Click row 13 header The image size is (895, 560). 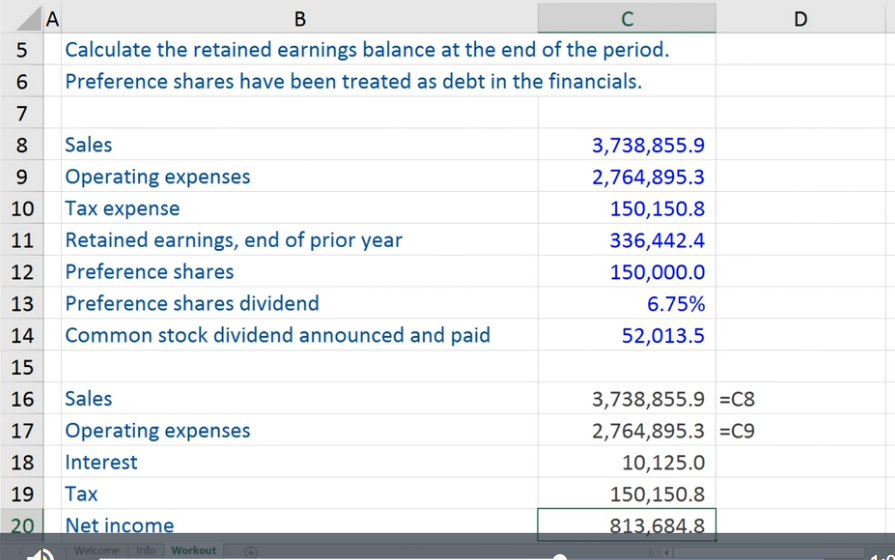22,303
